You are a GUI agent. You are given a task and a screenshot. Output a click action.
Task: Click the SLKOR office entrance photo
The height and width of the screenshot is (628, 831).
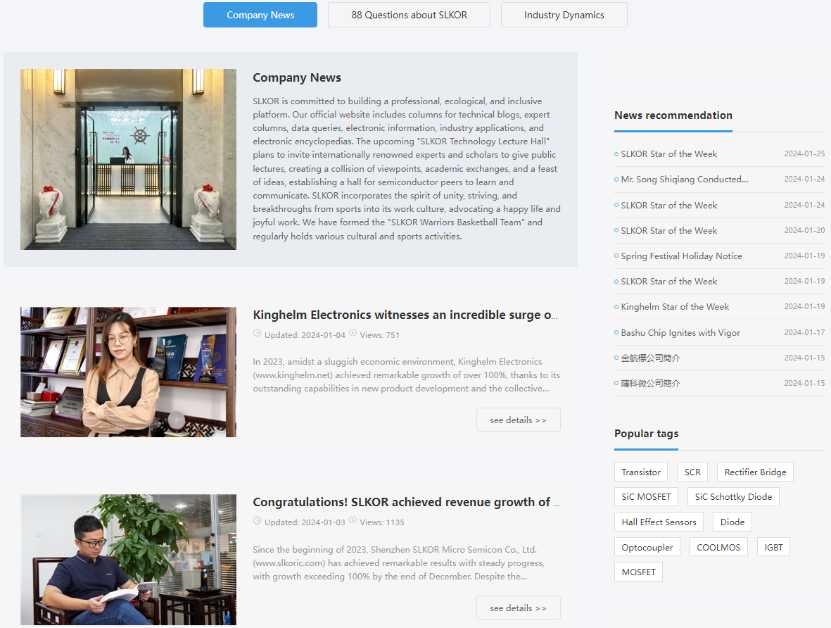128,159
